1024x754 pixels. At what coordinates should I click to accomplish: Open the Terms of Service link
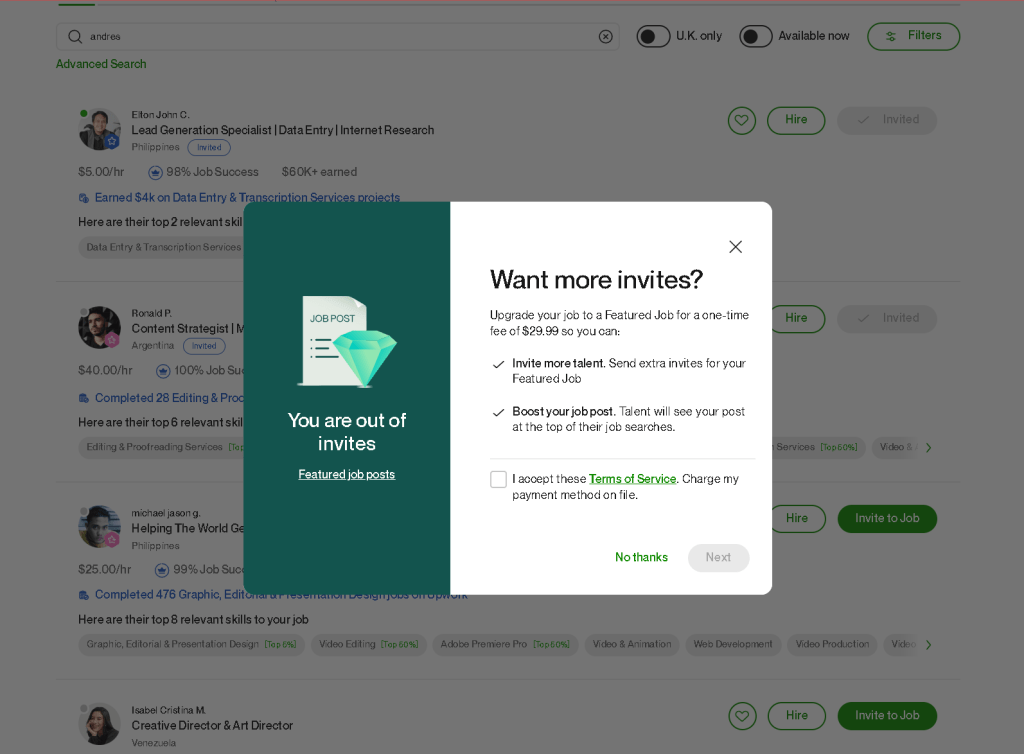click(632, 479)
